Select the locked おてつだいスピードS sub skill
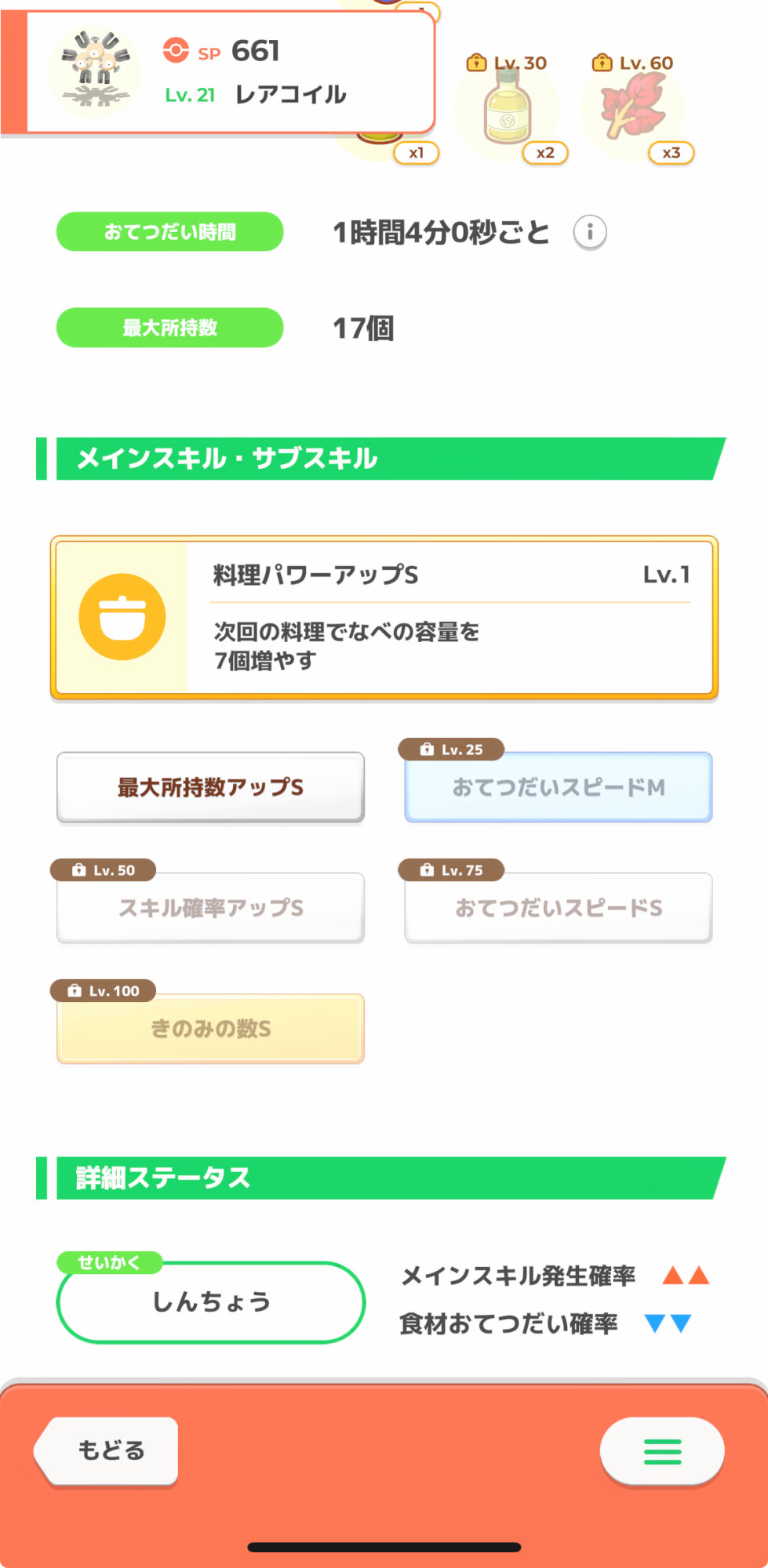Image resolution: width=768 pixels, height=1568 pixels. point(558,908)
